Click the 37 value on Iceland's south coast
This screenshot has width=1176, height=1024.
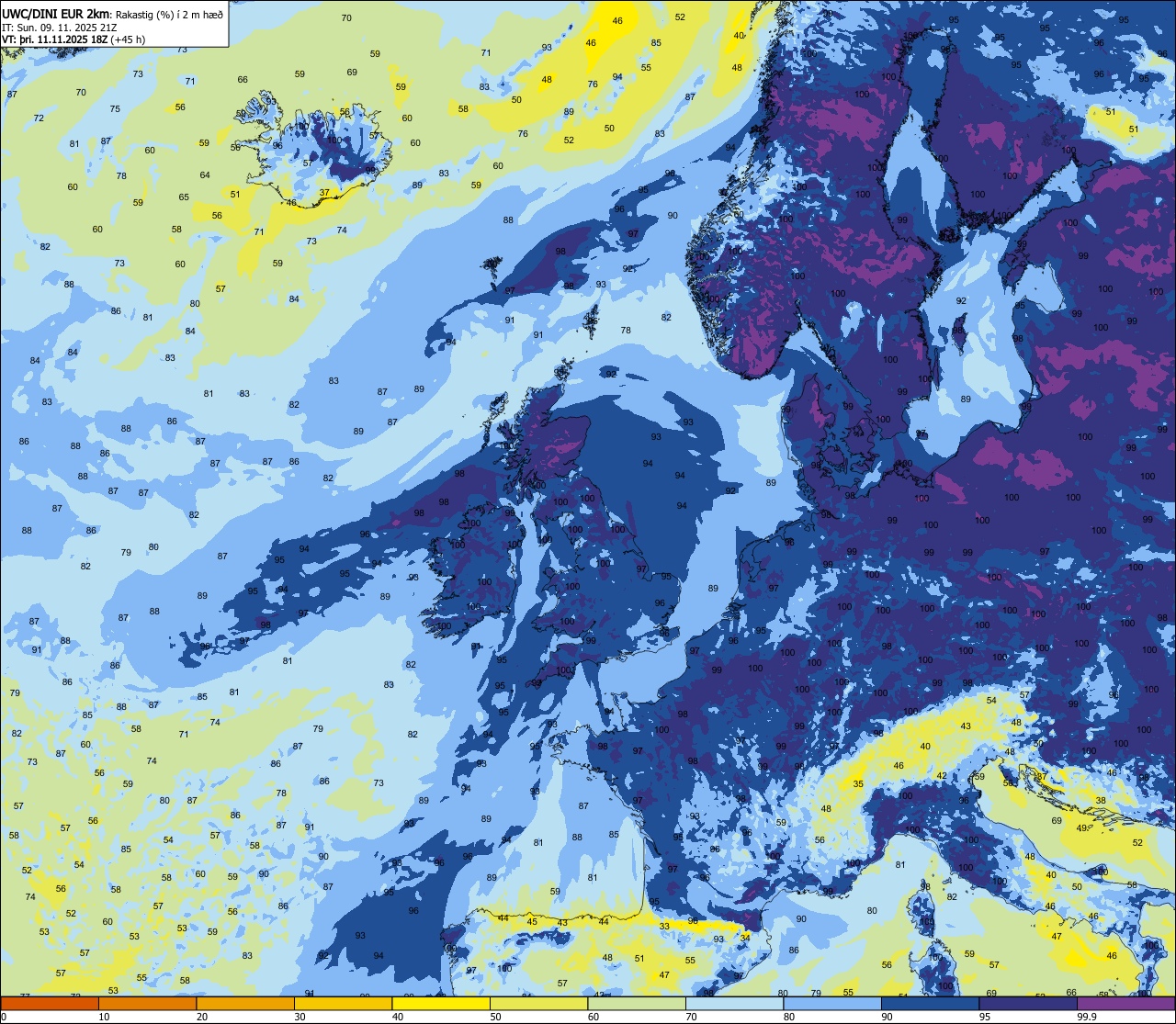pyautogui.click(x=324, y=193)
